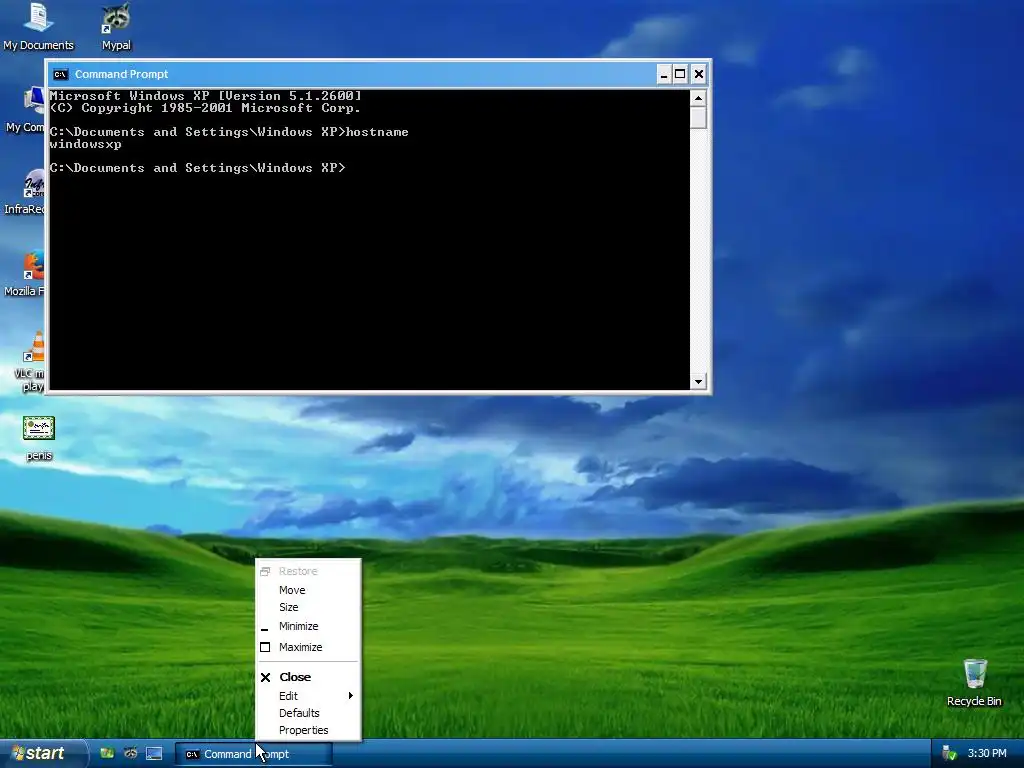This screenshot has width=1024, height=768.
Task: Click the Command Prompt taskbar button
Action: pyautogui.click(x=253, y=754)
